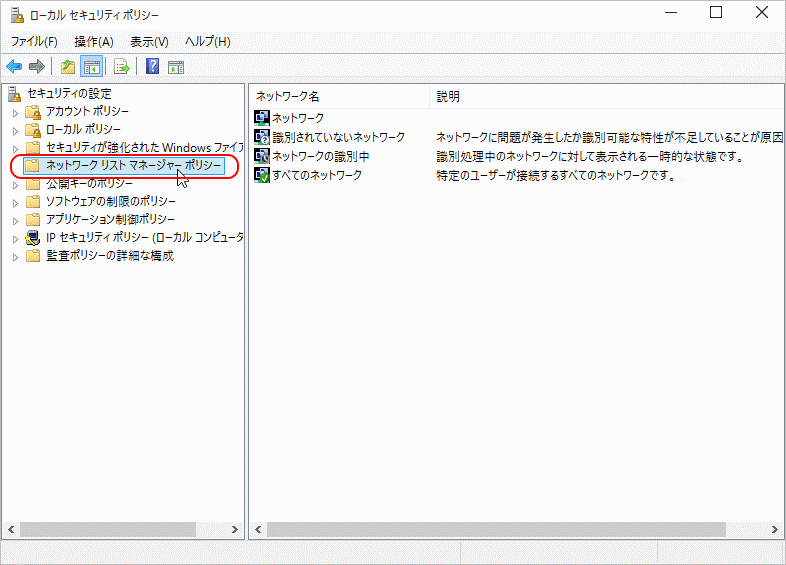Click the ネットワークの識別中 row icon
The image size is (786, 565).
tap(262, 156)
